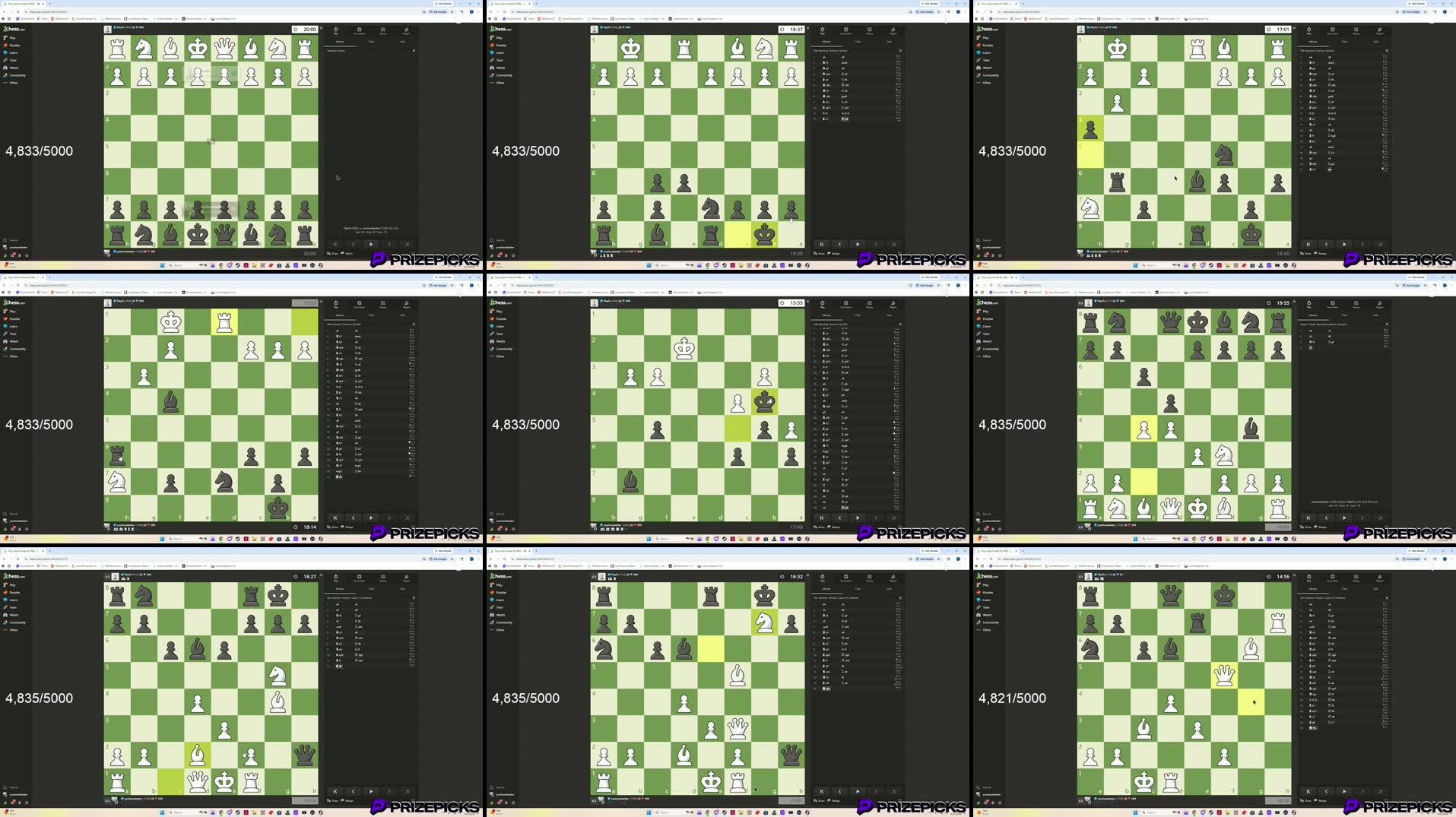Click play-forward button in 19:55 clock frame
This screenshot has width=1456, height=817.
pyautogui.click(x=1344, y=518)
